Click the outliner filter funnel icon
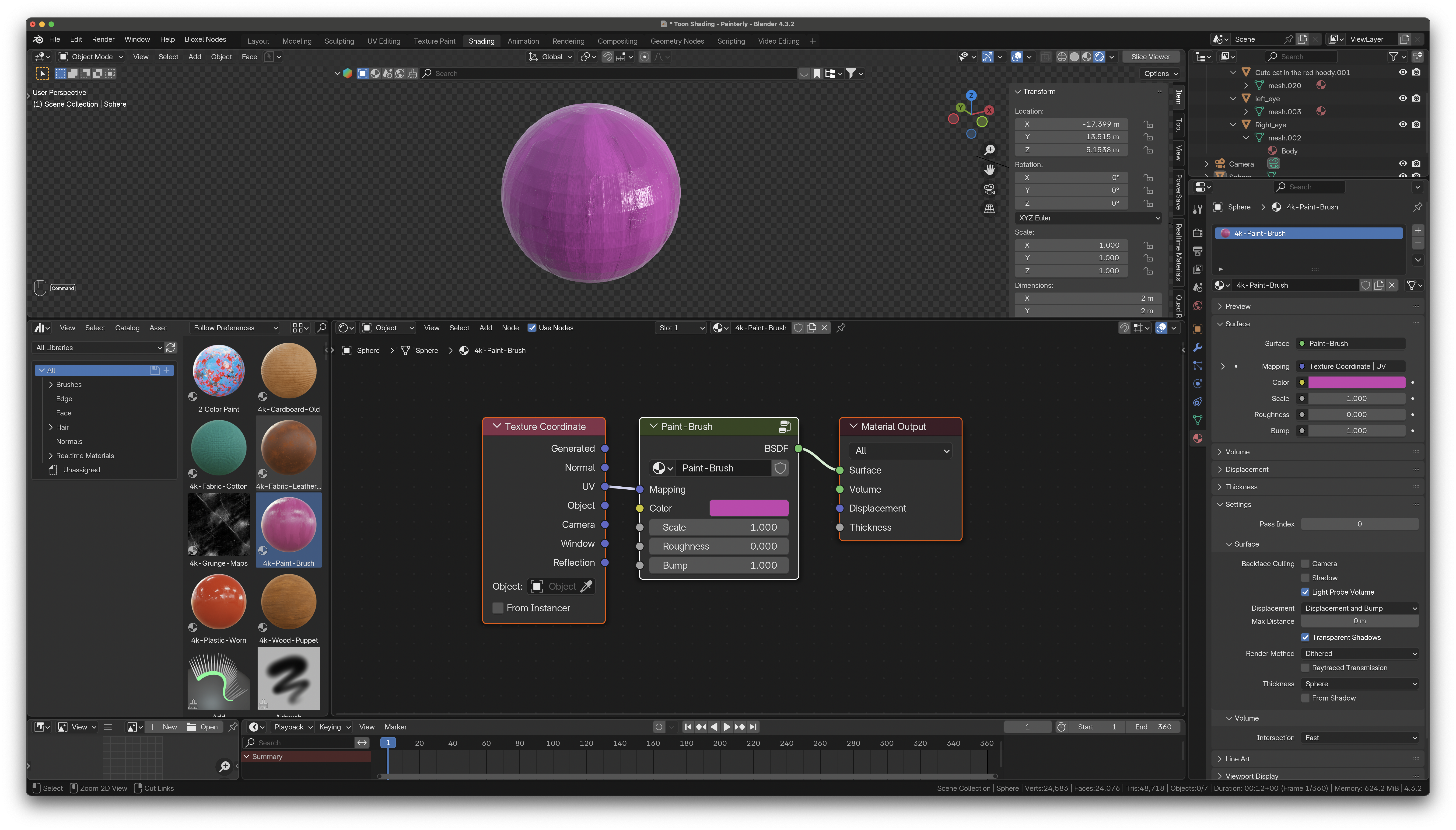1456x830 pixels. 1393,57
